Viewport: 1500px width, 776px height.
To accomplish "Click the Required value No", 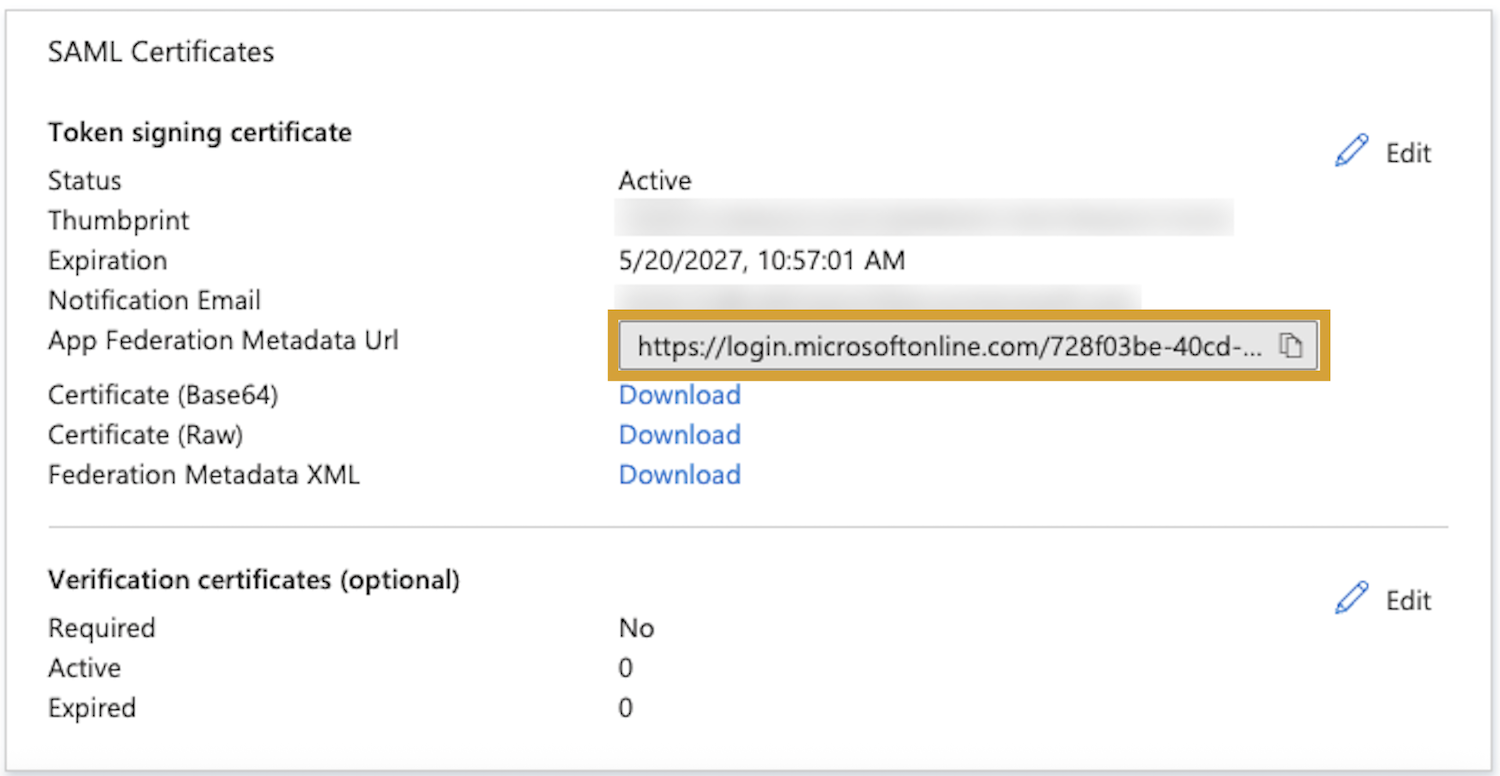I will coord(636,628).
